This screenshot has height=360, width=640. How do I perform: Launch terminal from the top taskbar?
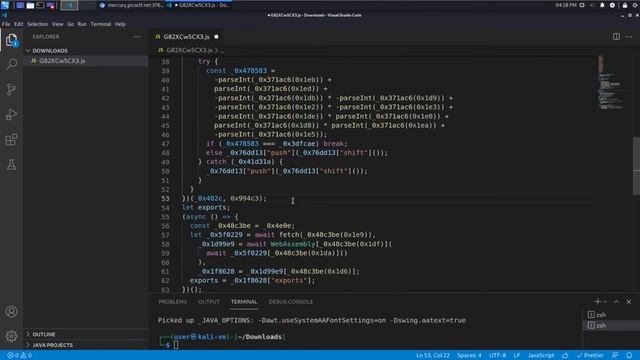tap(40, 5)
